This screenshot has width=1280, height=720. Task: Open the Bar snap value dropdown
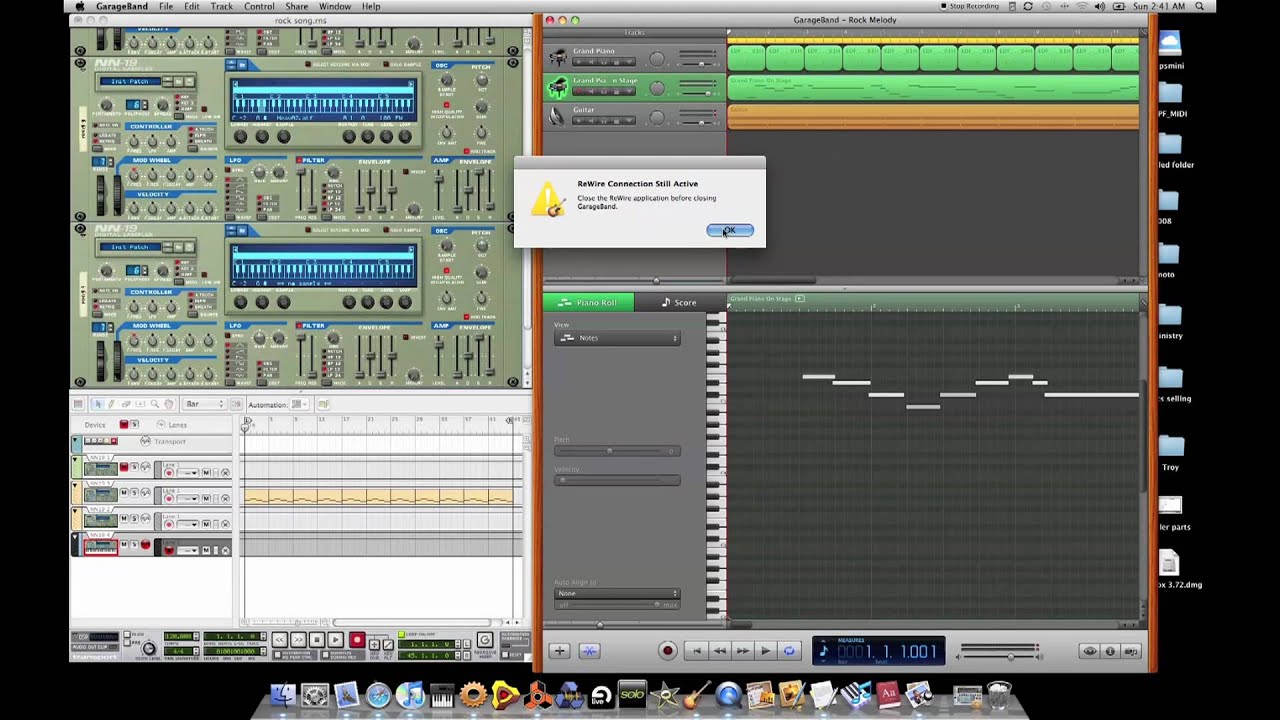coord(206,404)
